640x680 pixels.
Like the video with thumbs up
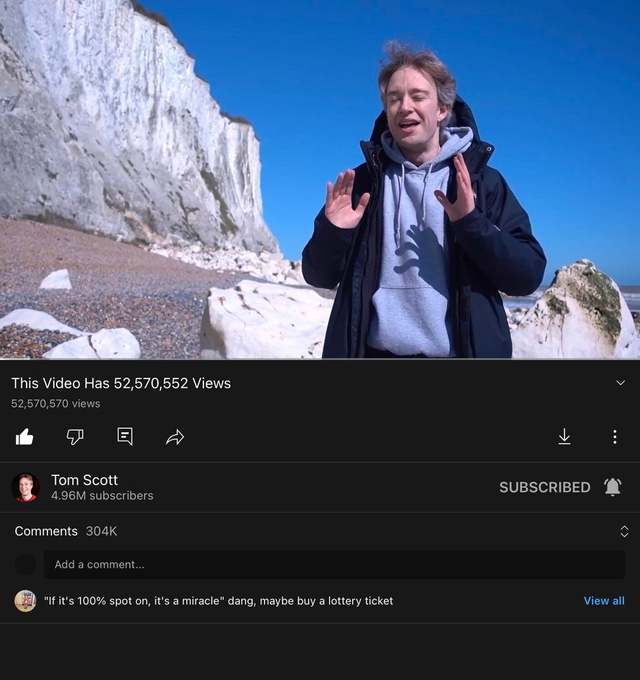click(x=24, y=437)
